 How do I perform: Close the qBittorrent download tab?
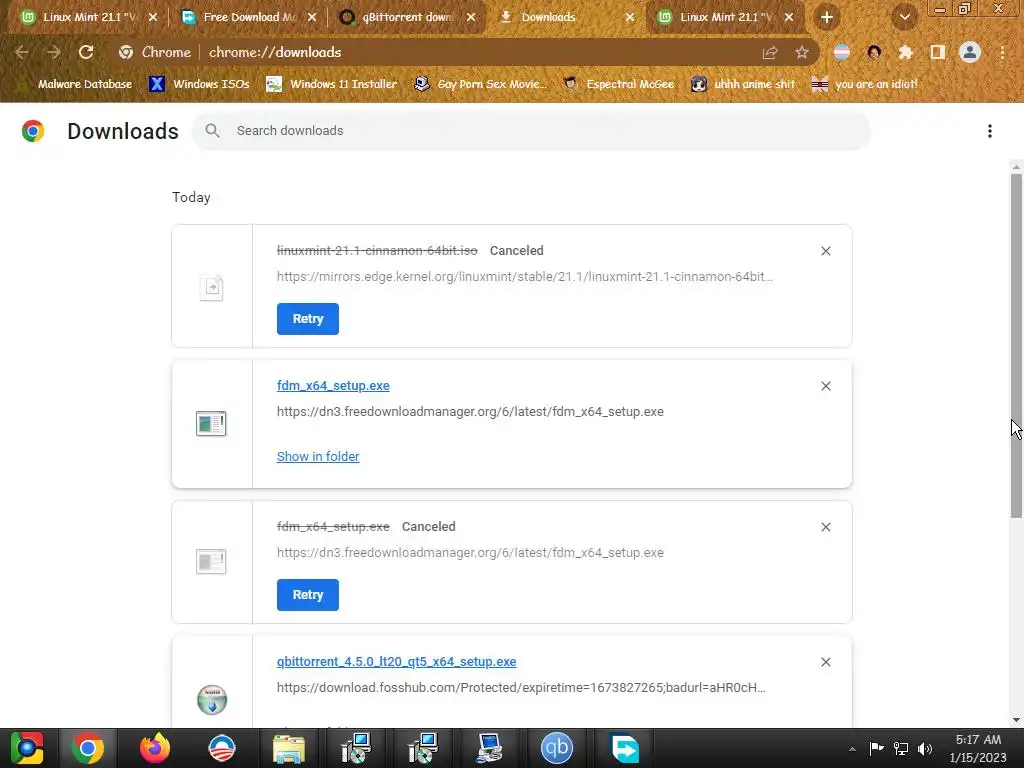(x=471, y=18)
